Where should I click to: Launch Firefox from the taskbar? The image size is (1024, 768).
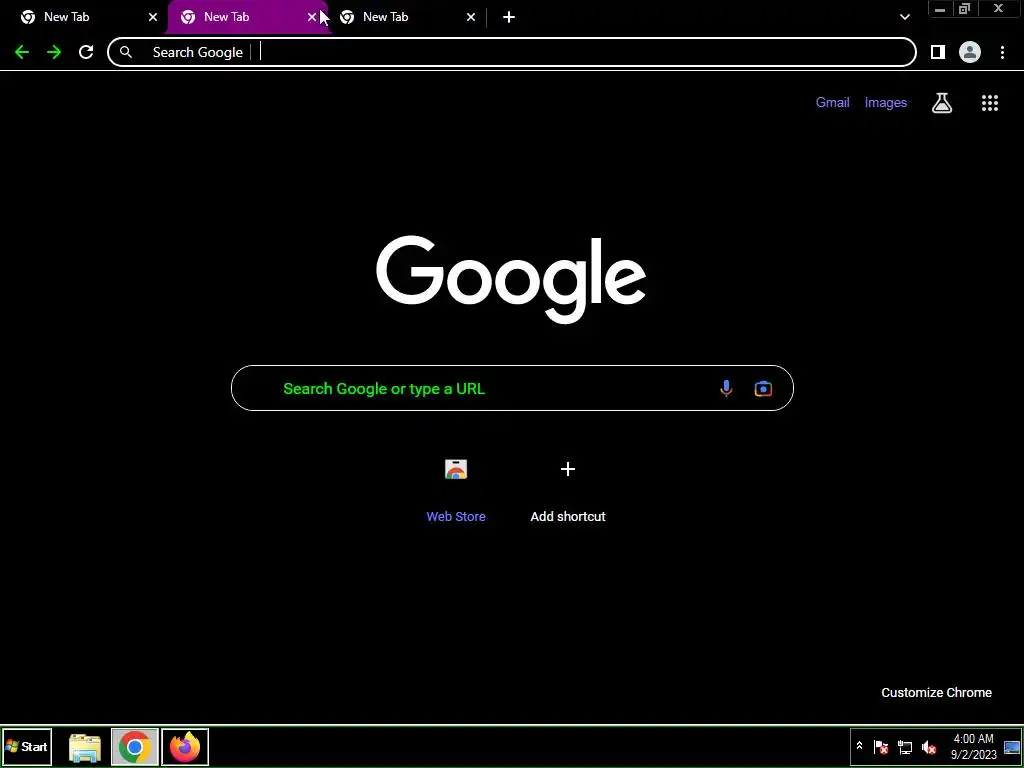(x=185, y=747)
